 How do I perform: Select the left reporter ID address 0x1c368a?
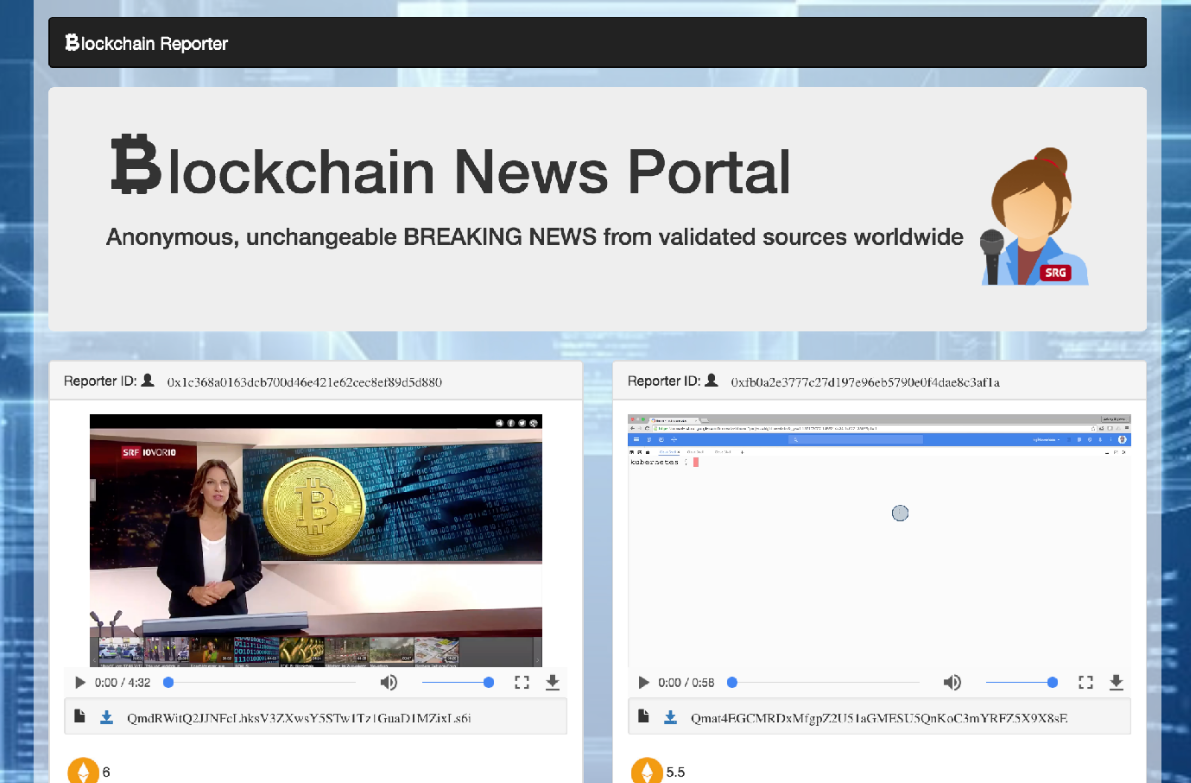tap(304, 382)
